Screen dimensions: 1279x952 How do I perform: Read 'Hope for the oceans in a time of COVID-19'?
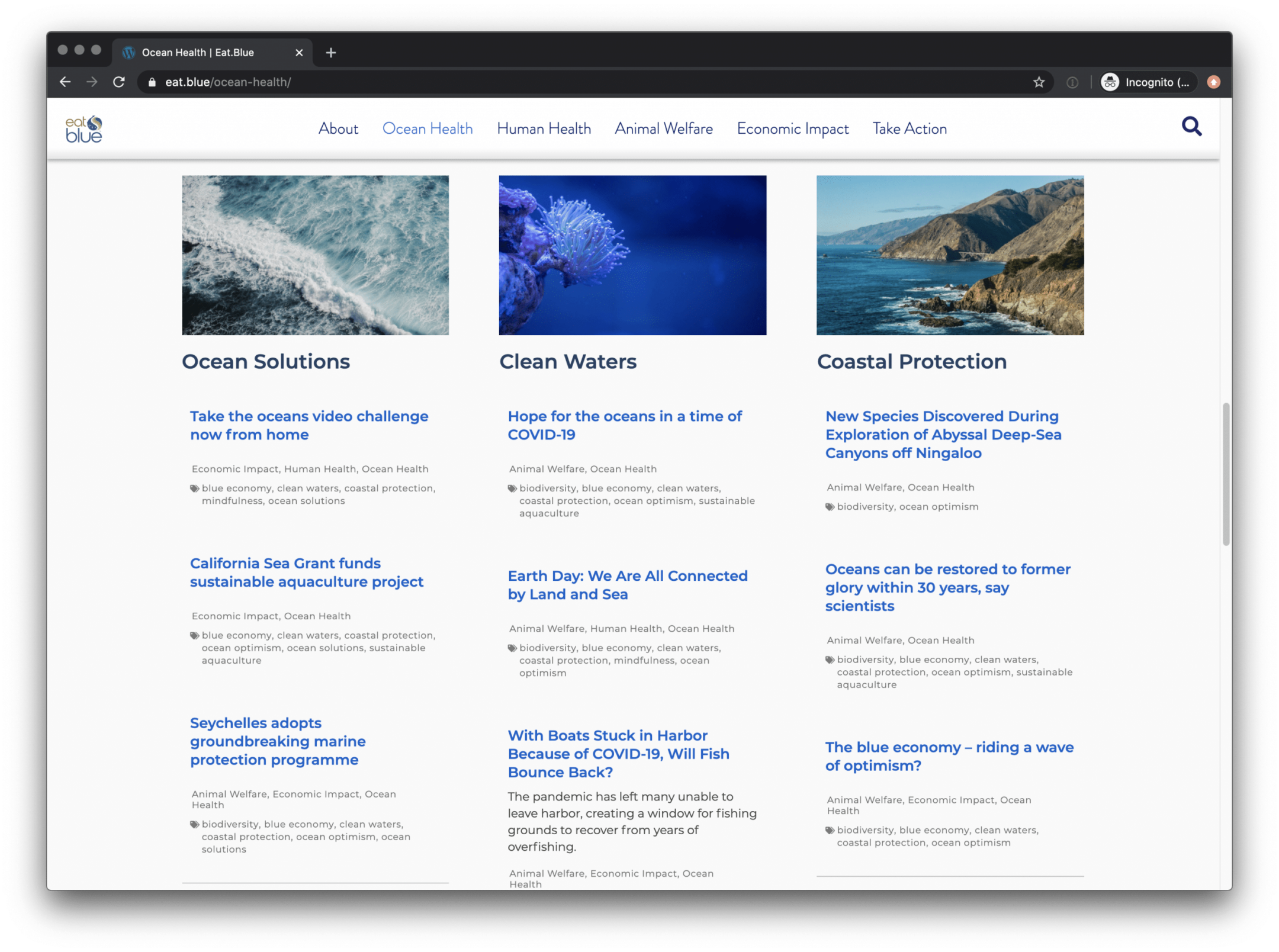(624, 425)
